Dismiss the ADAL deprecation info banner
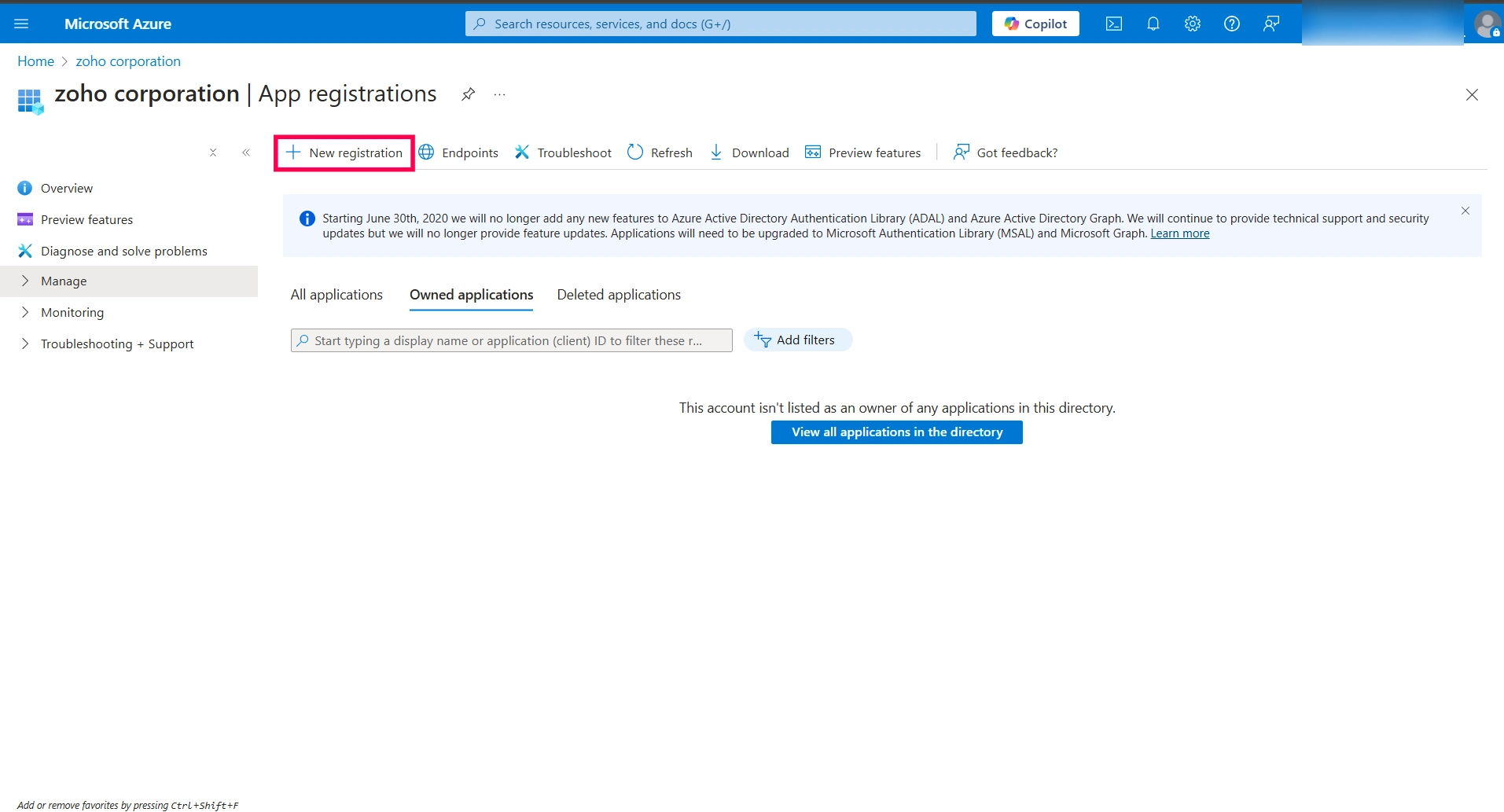 (1465, 211)
